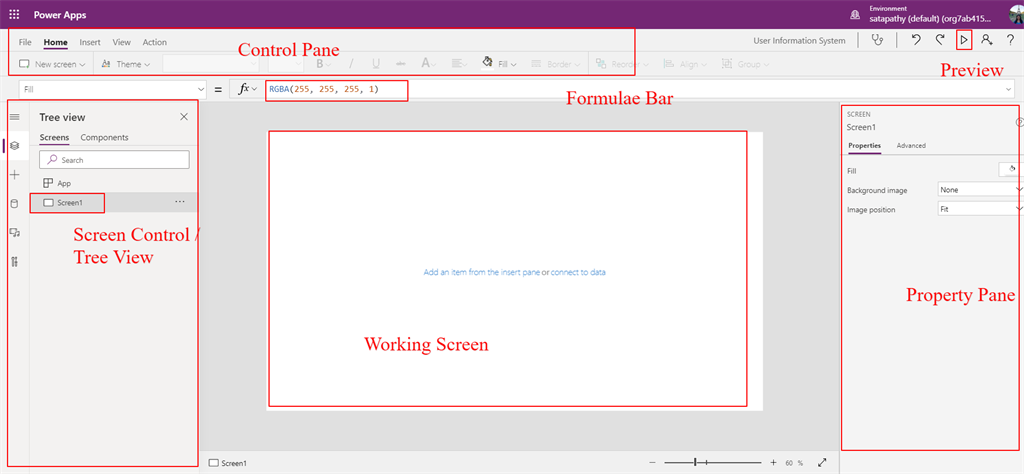The height and width of the screenshot is (474, 1024).
Task: Undo the last action
Action: 916,40
